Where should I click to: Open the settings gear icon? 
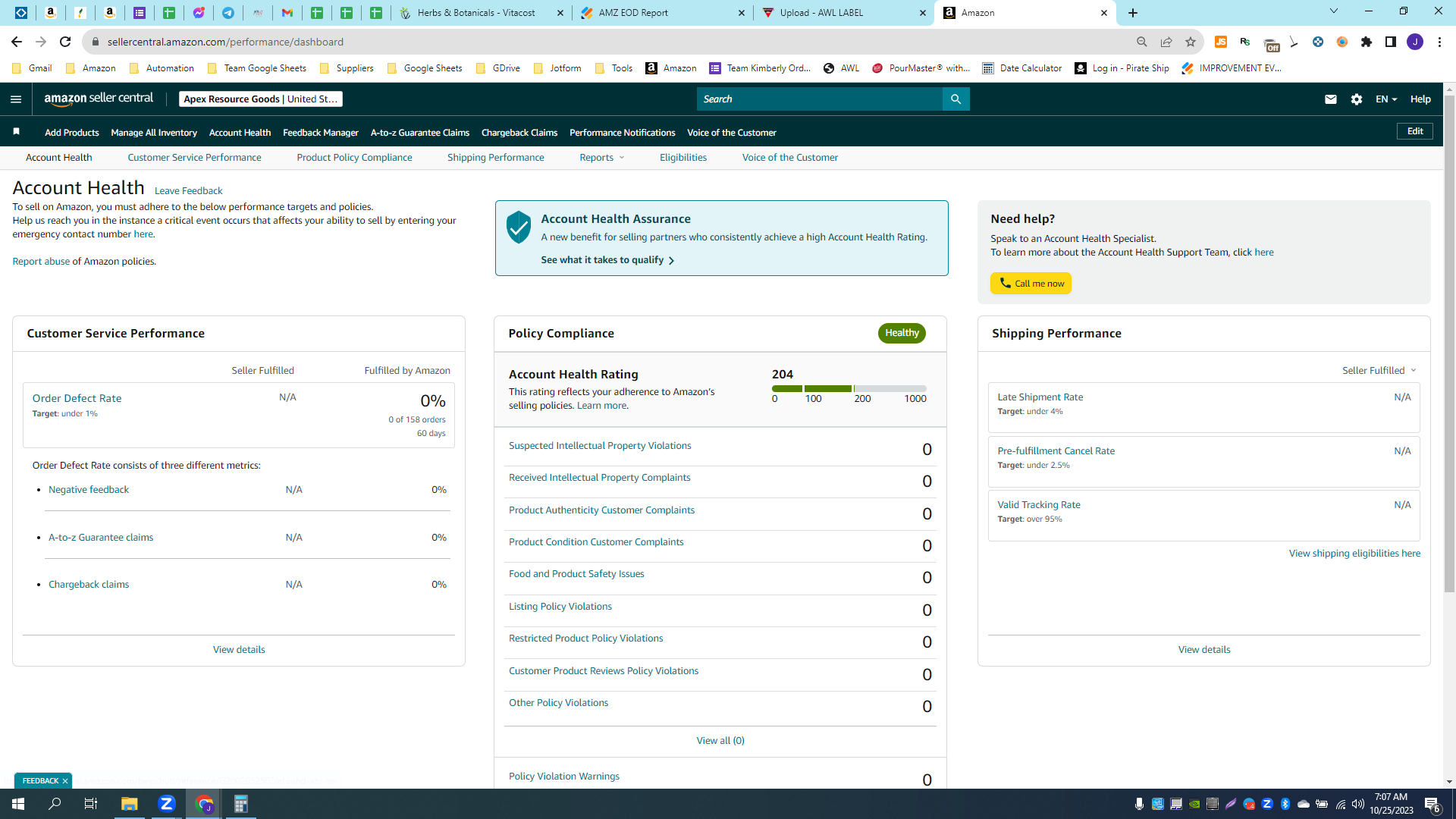1357,99
